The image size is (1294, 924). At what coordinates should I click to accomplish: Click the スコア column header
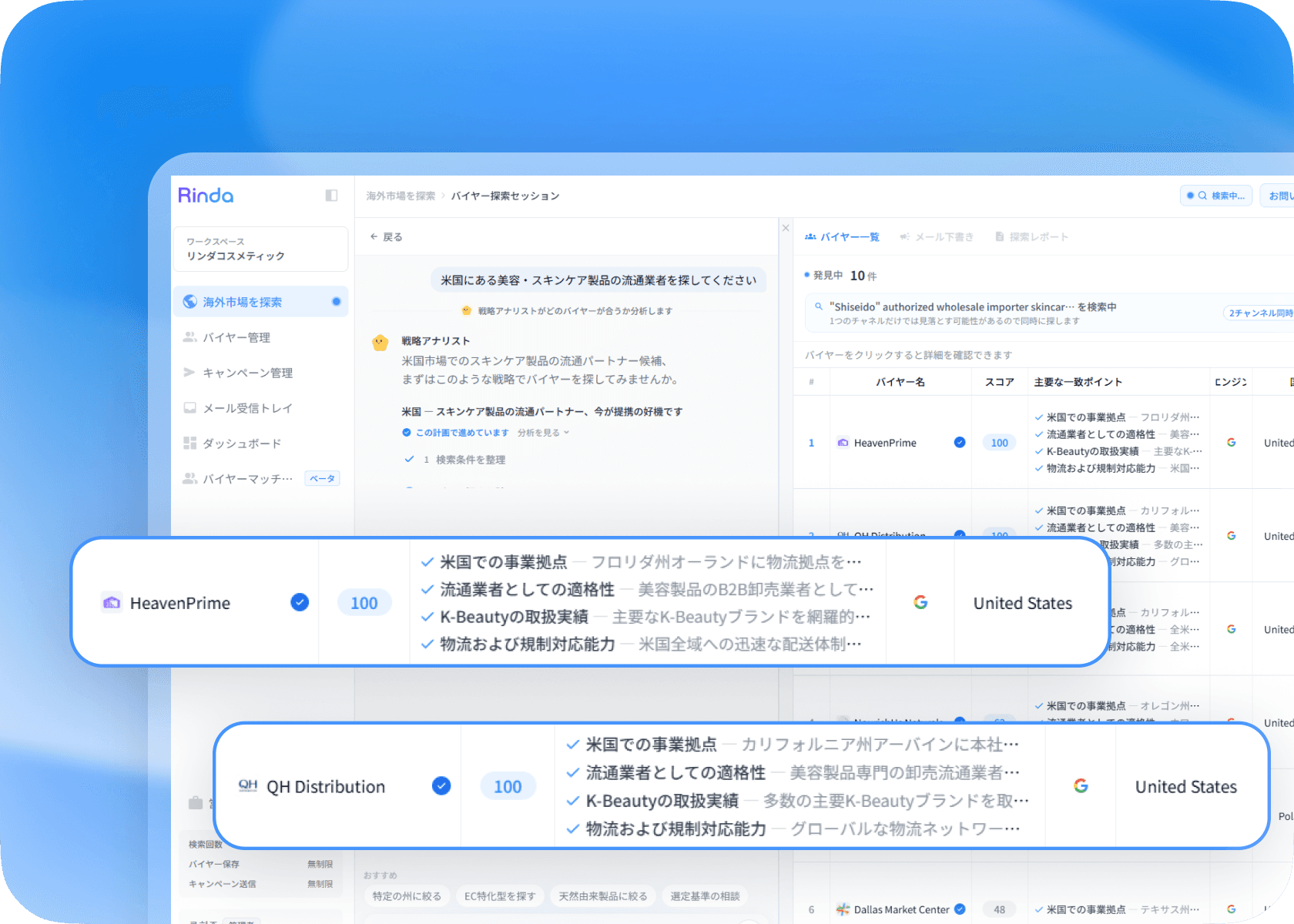(1000, 382)
